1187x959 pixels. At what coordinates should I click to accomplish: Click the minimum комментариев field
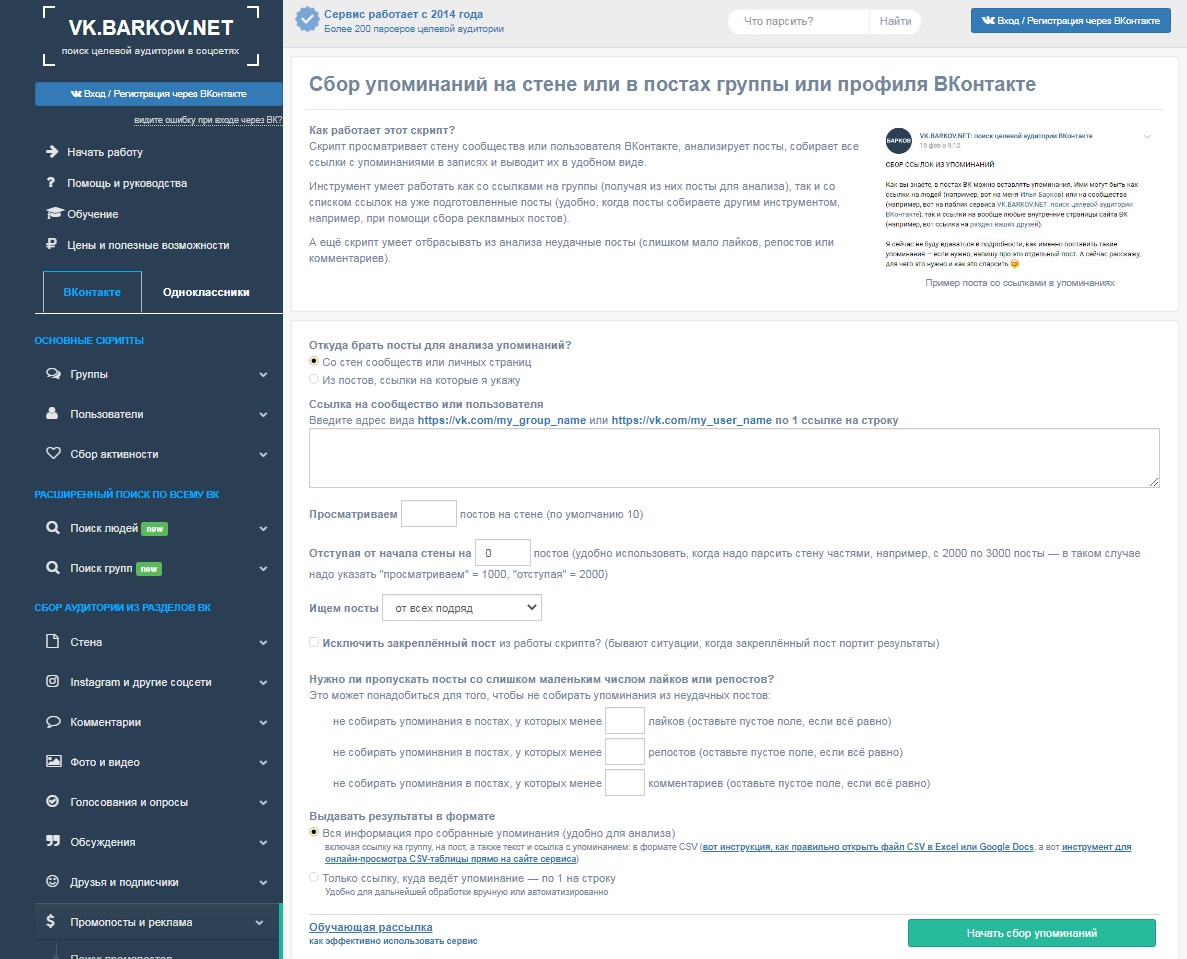[625, 783]
